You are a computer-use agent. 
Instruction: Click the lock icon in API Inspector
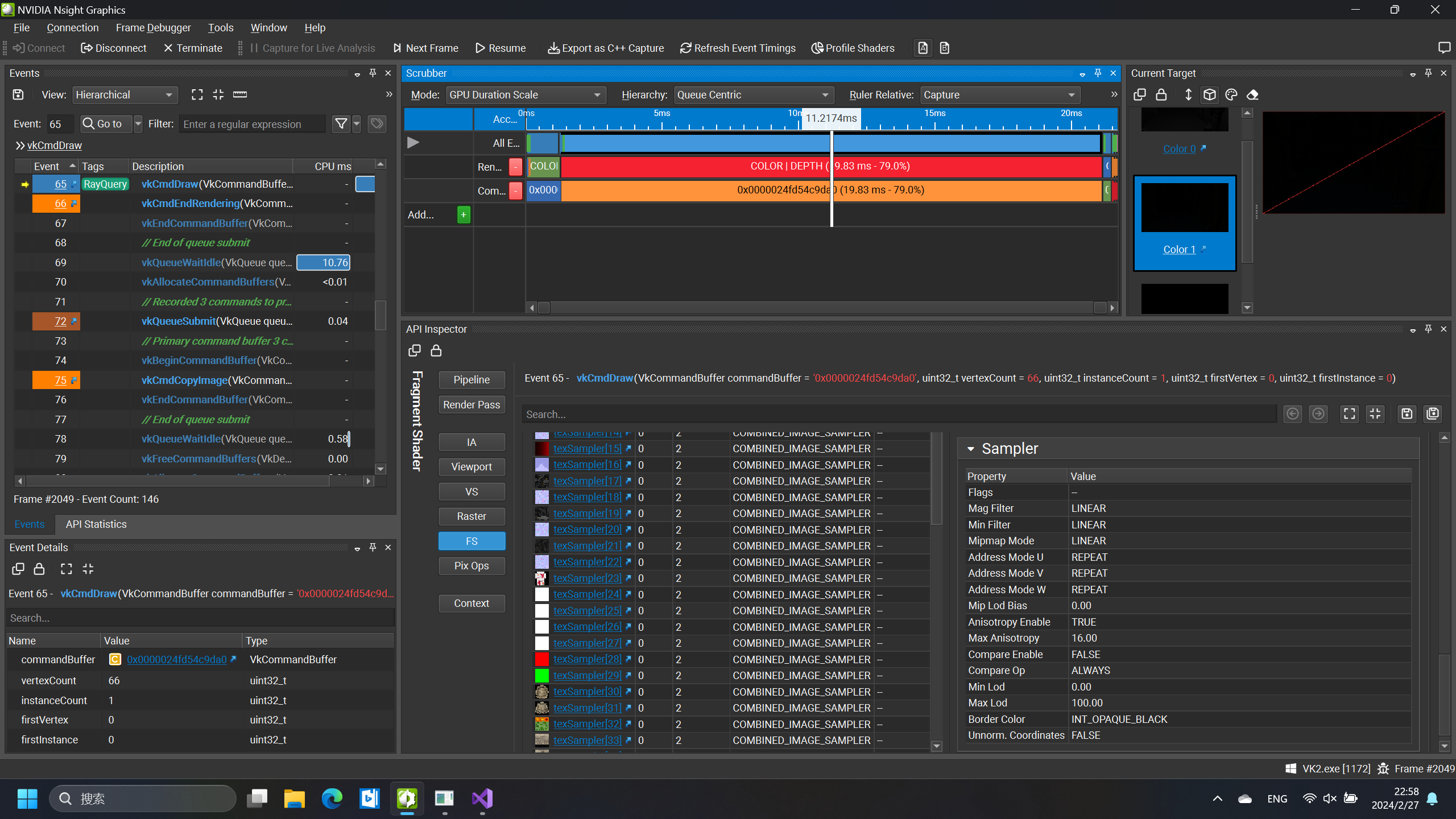point(436,351)
